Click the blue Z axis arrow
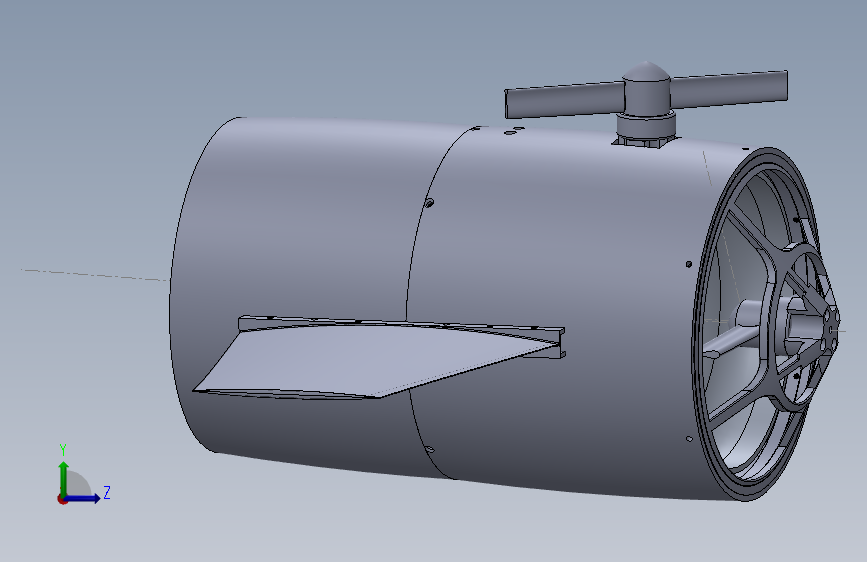 (x=82, y=498)
